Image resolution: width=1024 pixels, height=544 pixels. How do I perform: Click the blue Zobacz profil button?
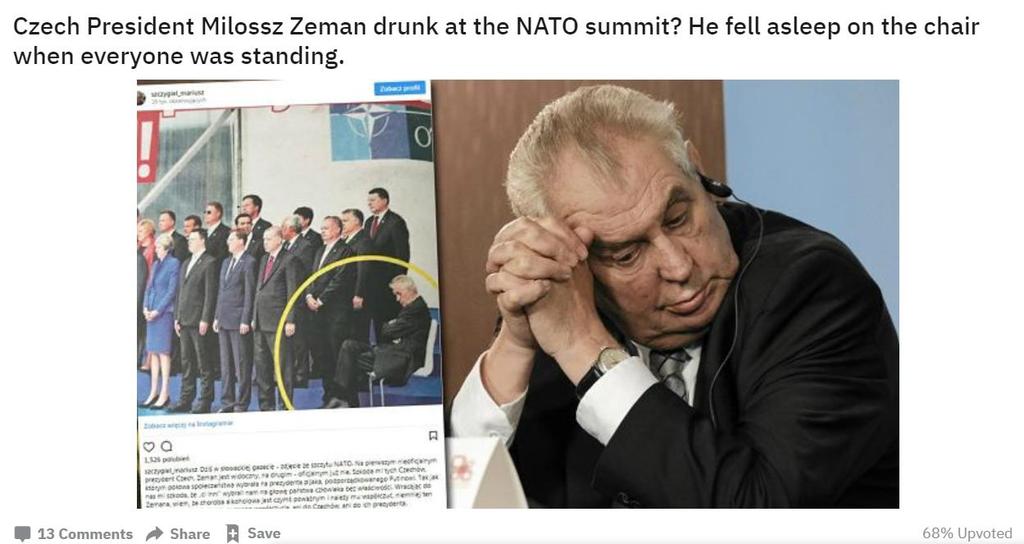(x=400, y=88)
